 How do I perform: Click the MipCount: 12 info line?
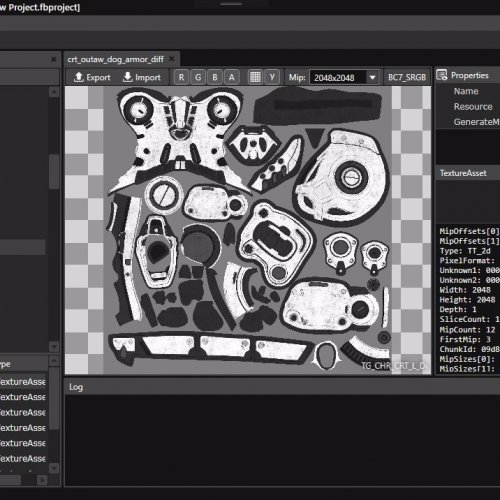click(467, 329)
